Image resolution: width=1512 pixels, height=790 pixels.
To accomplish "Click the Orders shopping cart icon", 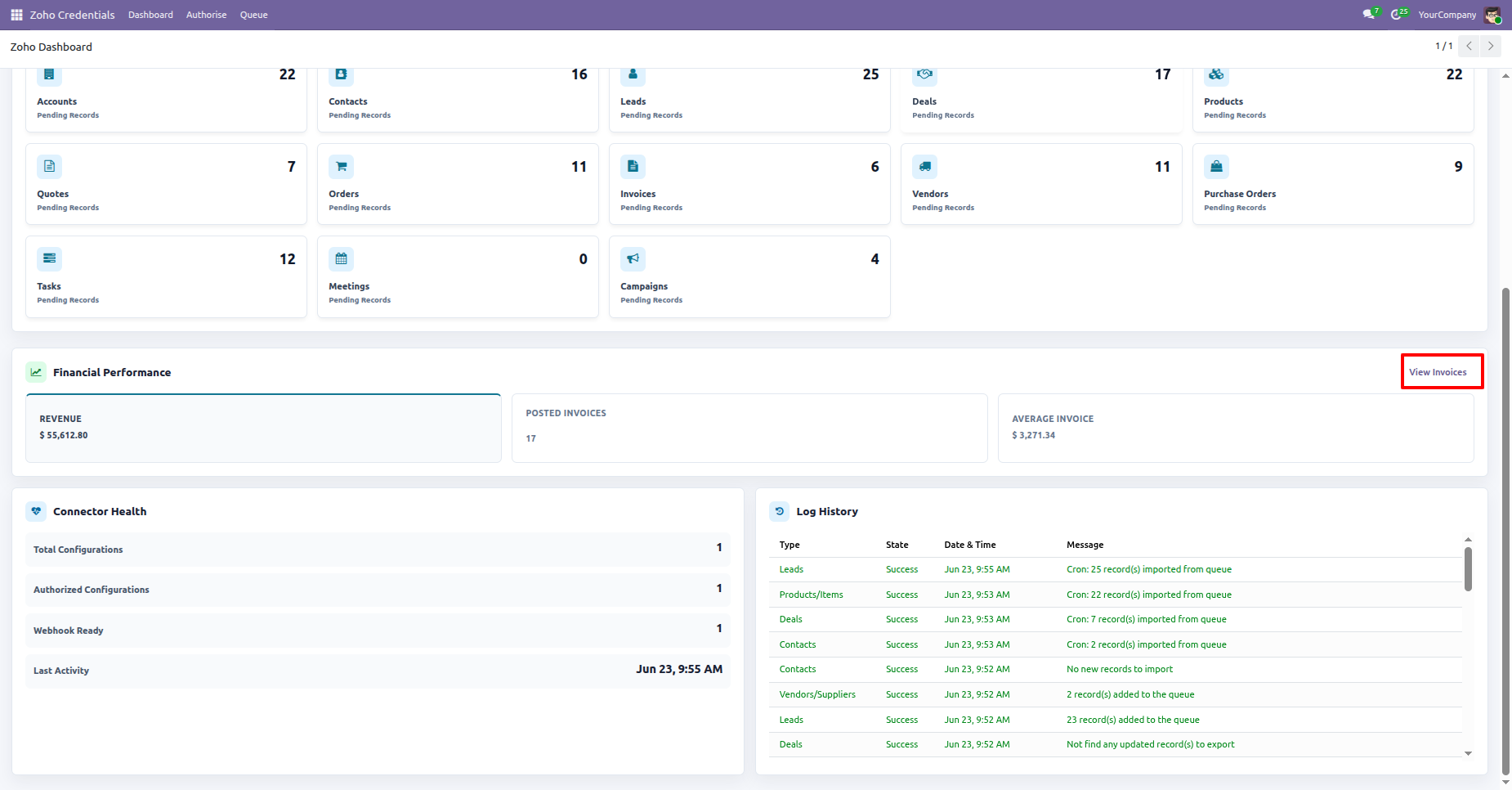I will pos(341,167).
